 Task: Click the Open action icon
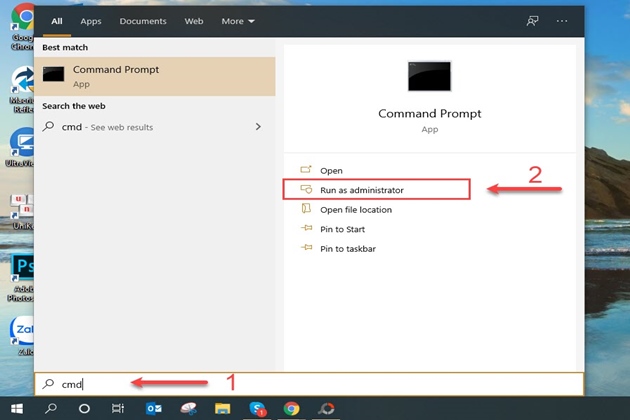306,169
